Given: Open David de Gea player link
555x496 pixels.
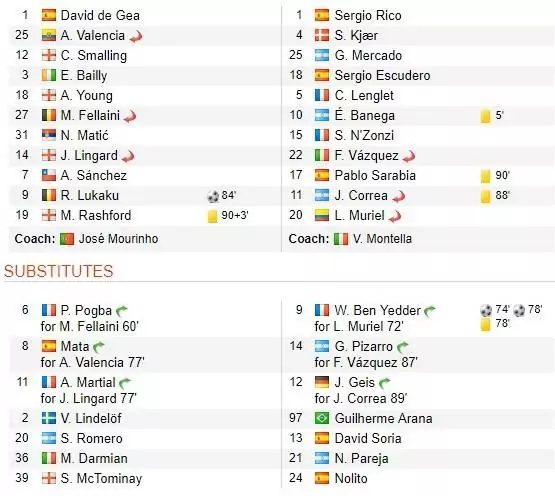Looking at the screenshot, I should 100,16.
